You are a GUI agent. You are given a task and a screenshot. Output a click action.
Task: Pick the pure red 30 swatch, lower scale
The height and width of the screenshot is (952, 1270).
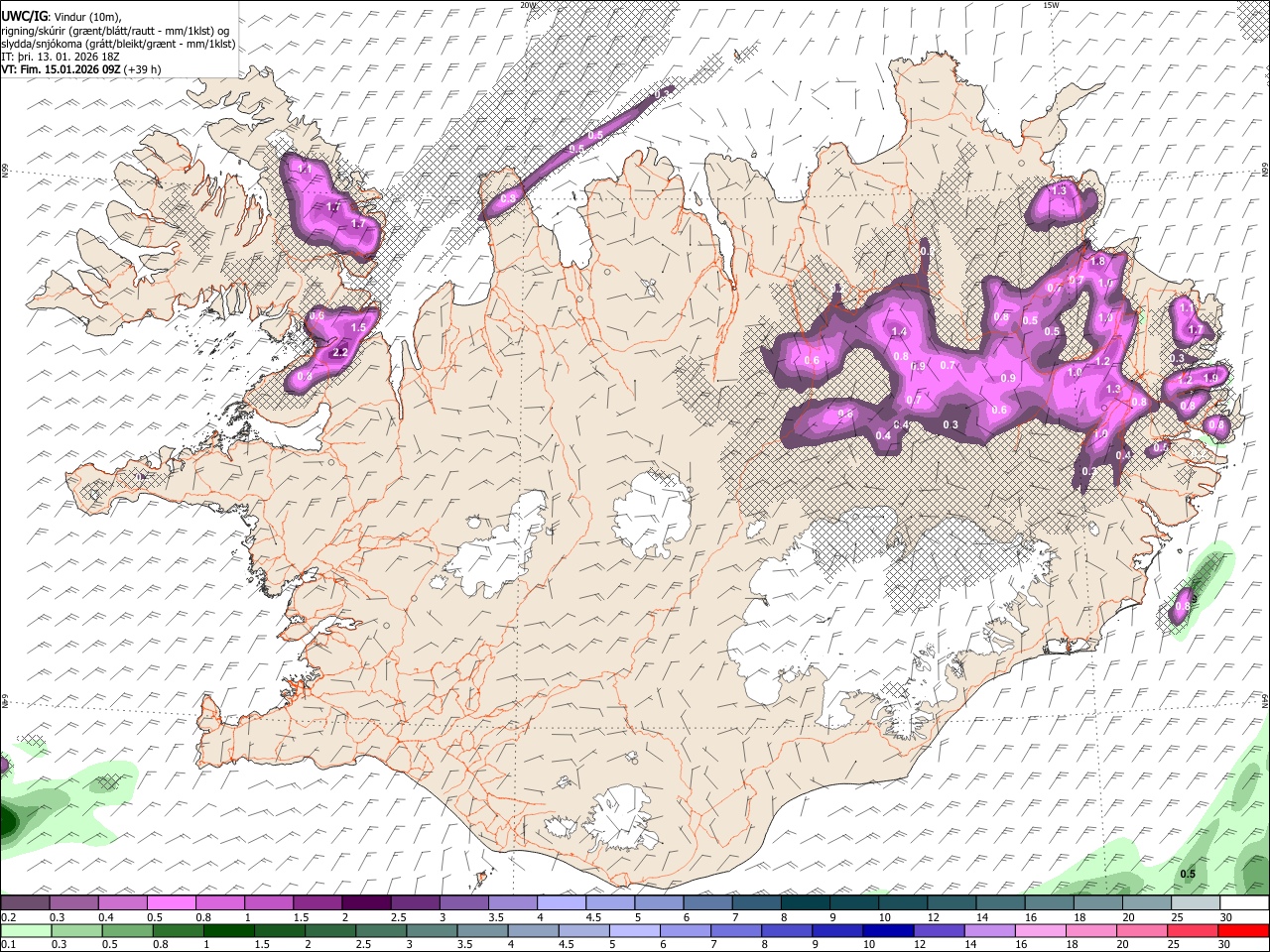click(x=1244, y=931)
